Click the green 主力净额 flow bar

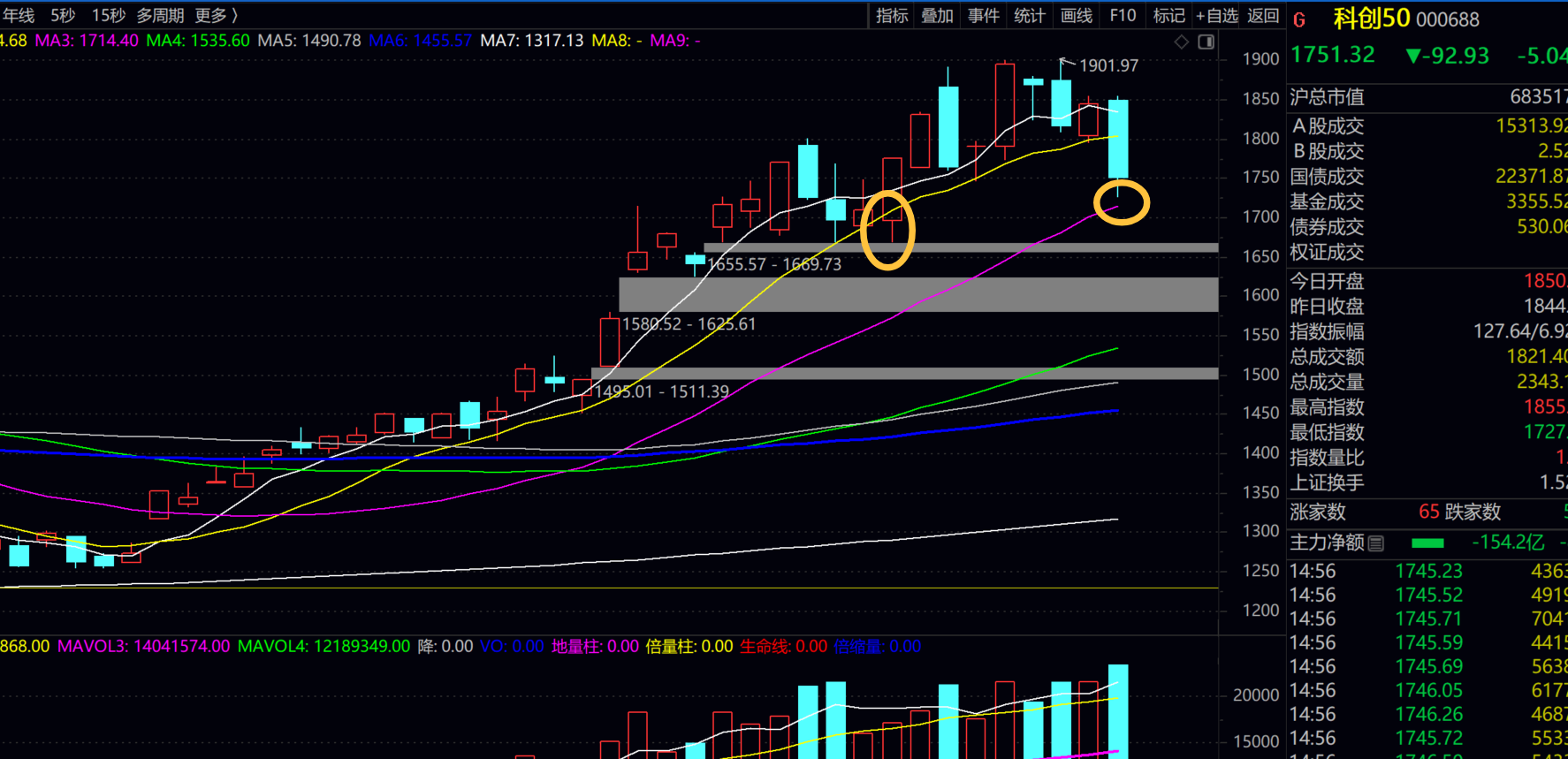click(1428, 543)
